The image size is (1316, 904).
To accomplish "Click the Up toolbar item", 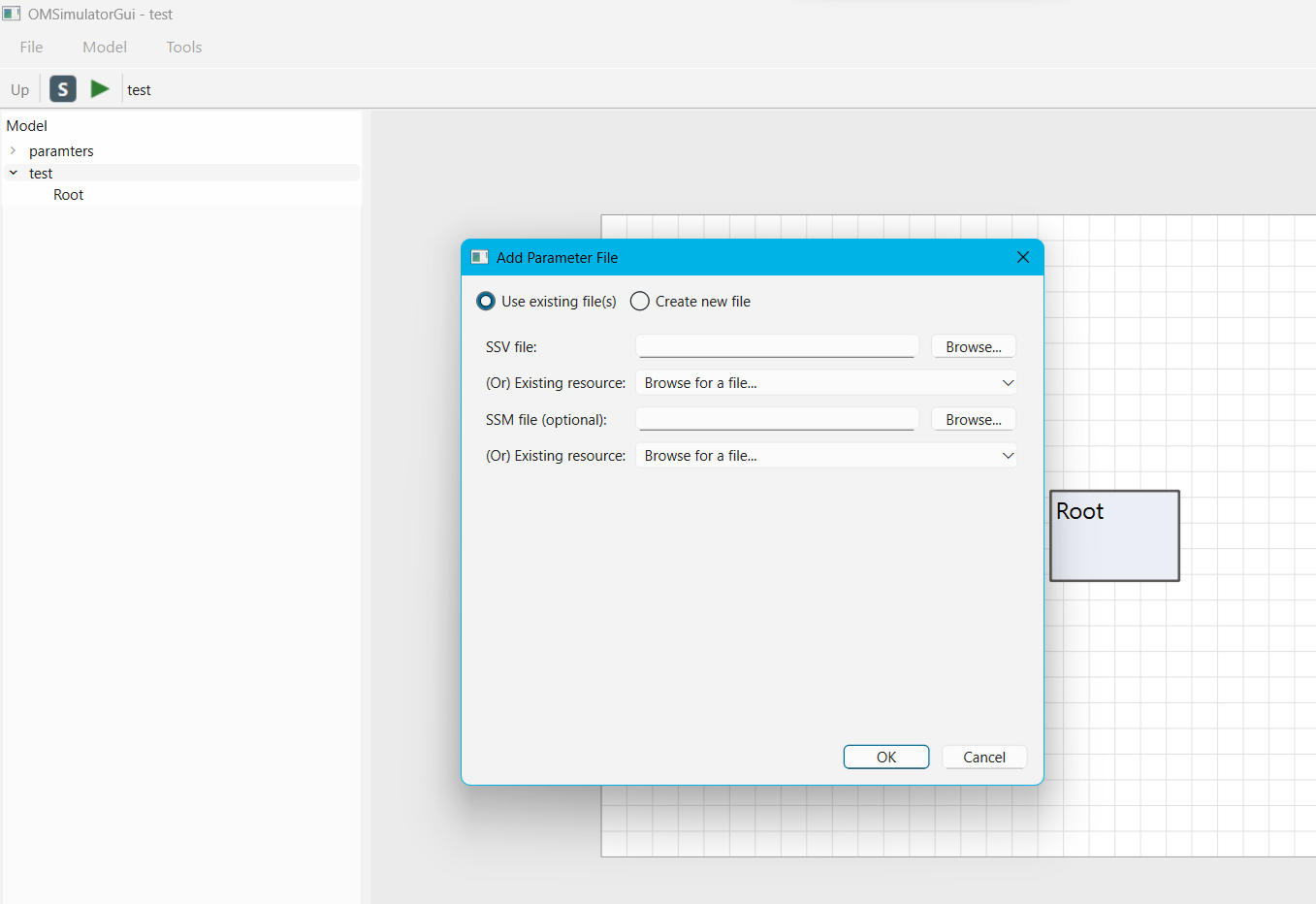I will [x=20, y=89].
